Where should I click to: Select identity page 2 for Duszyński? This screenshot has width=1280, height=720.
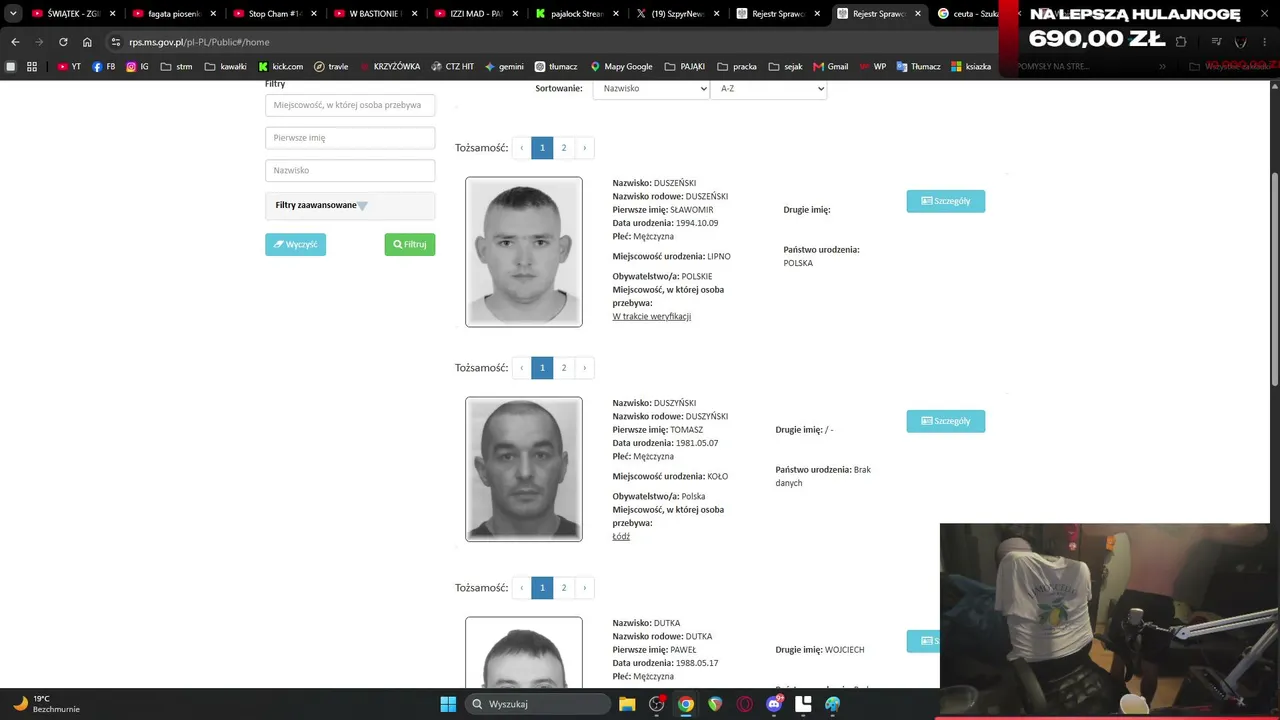[x=564, y=368]
